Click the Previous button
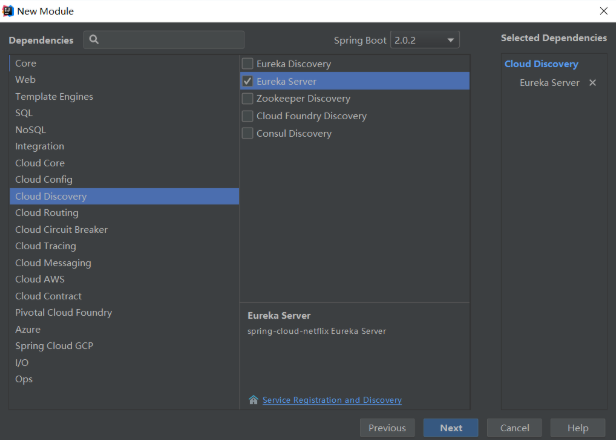This screenshot has height=440, width=616. (387, 428)
